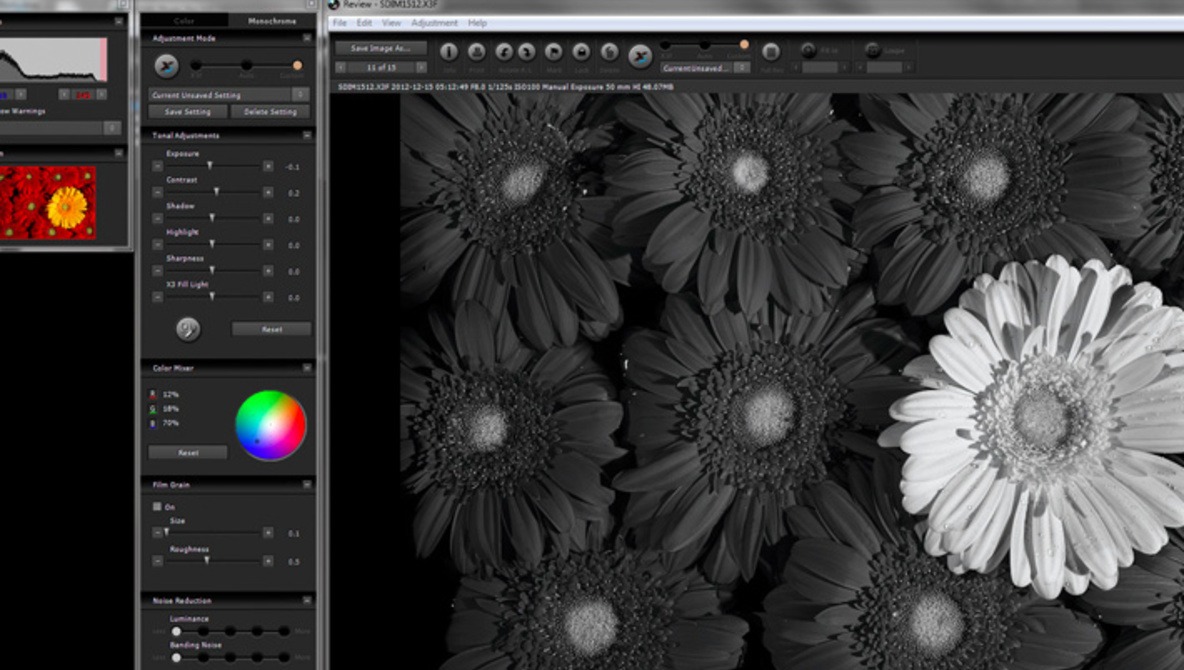The height and width of the screenshot is (670, 1184).
Task: Select X3F mode dot in review toolbar
Action: pyautogui.click(x=665, y=45)
